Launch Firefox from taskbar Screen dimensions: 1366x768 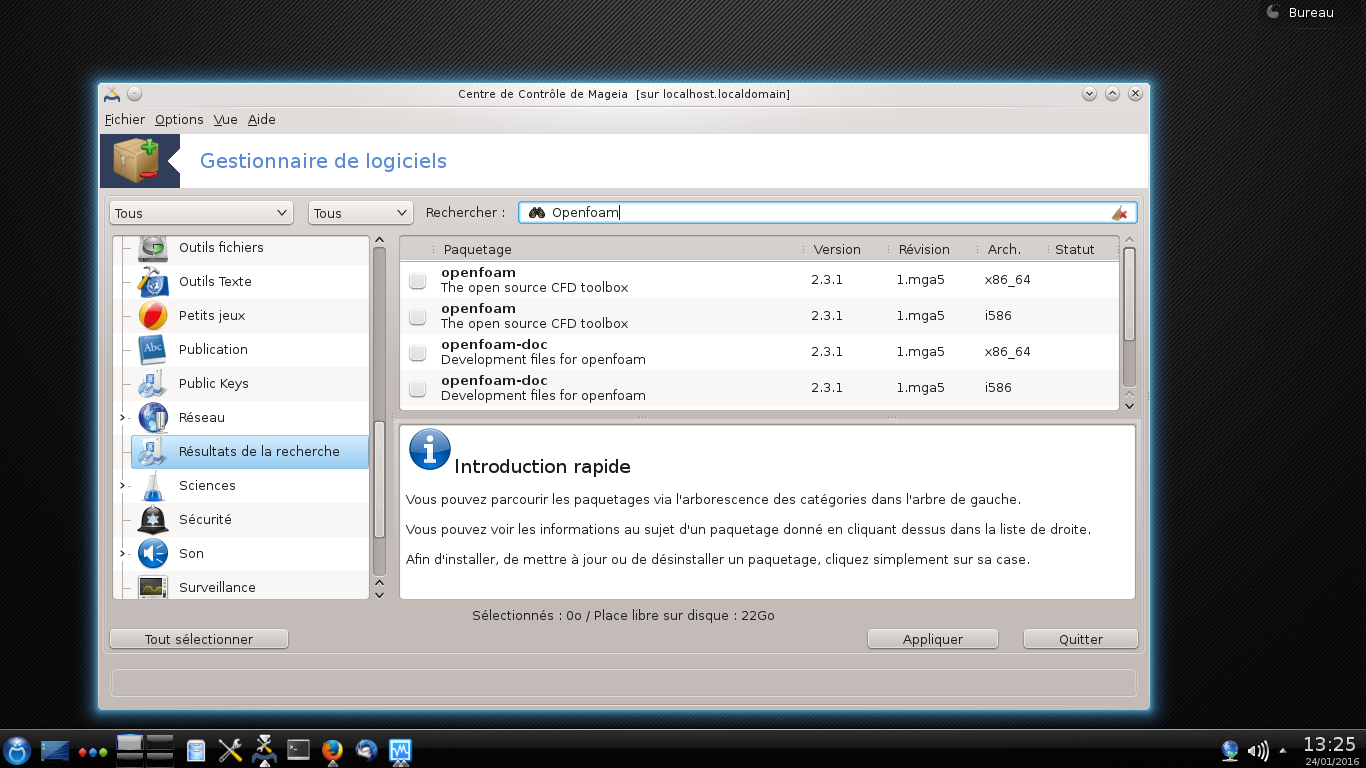click(332, 750)
